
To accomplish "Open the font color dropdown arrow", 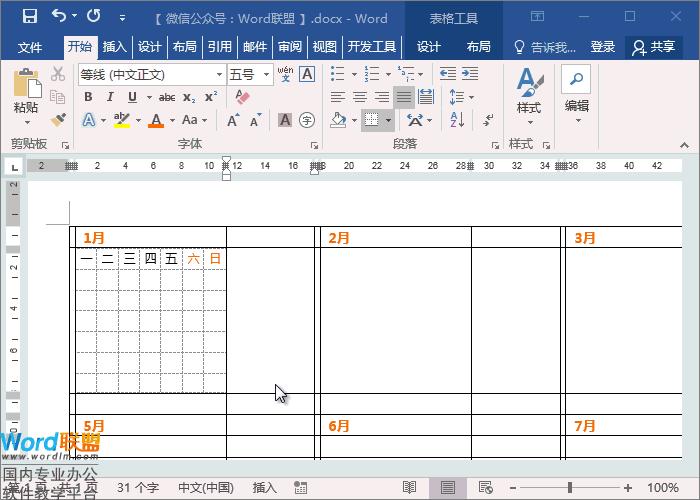I will point(172,120).
